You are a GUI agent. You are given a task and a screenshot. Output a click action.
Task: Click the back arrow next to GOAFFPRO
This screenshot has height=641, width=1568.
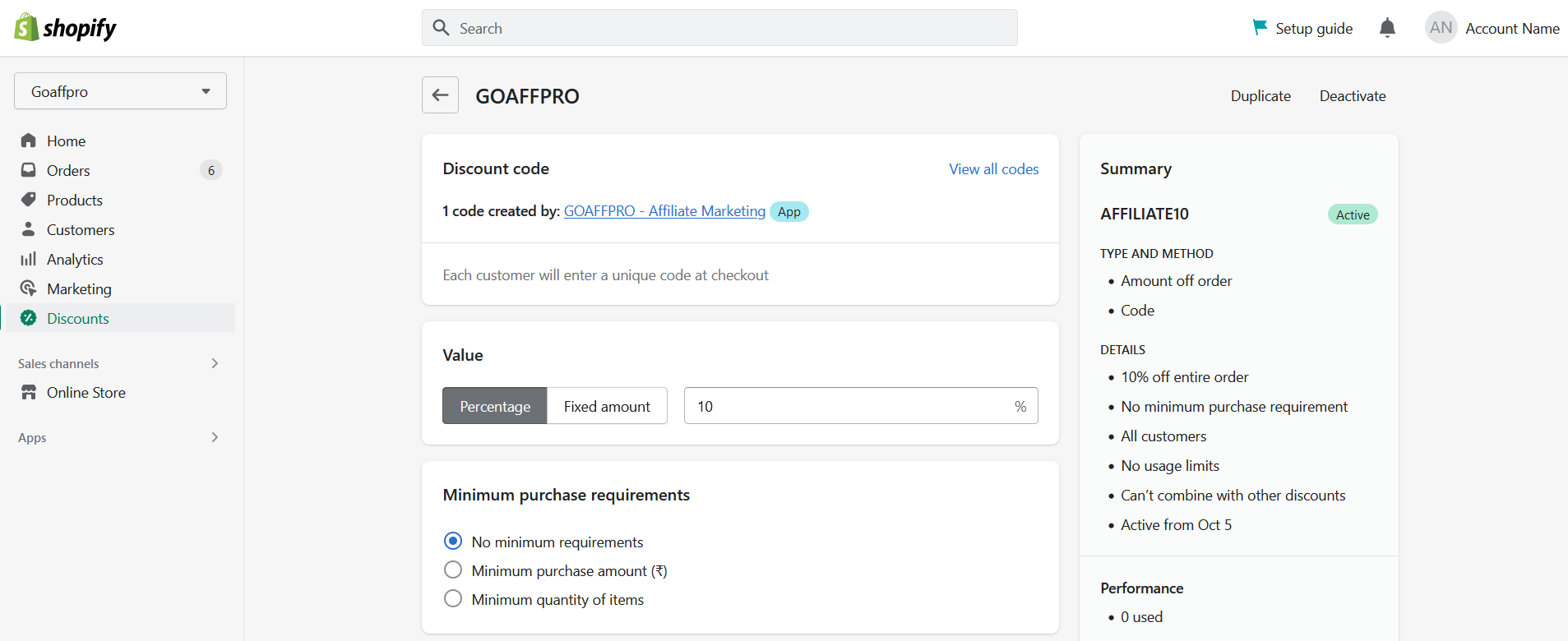click(440, 95)
